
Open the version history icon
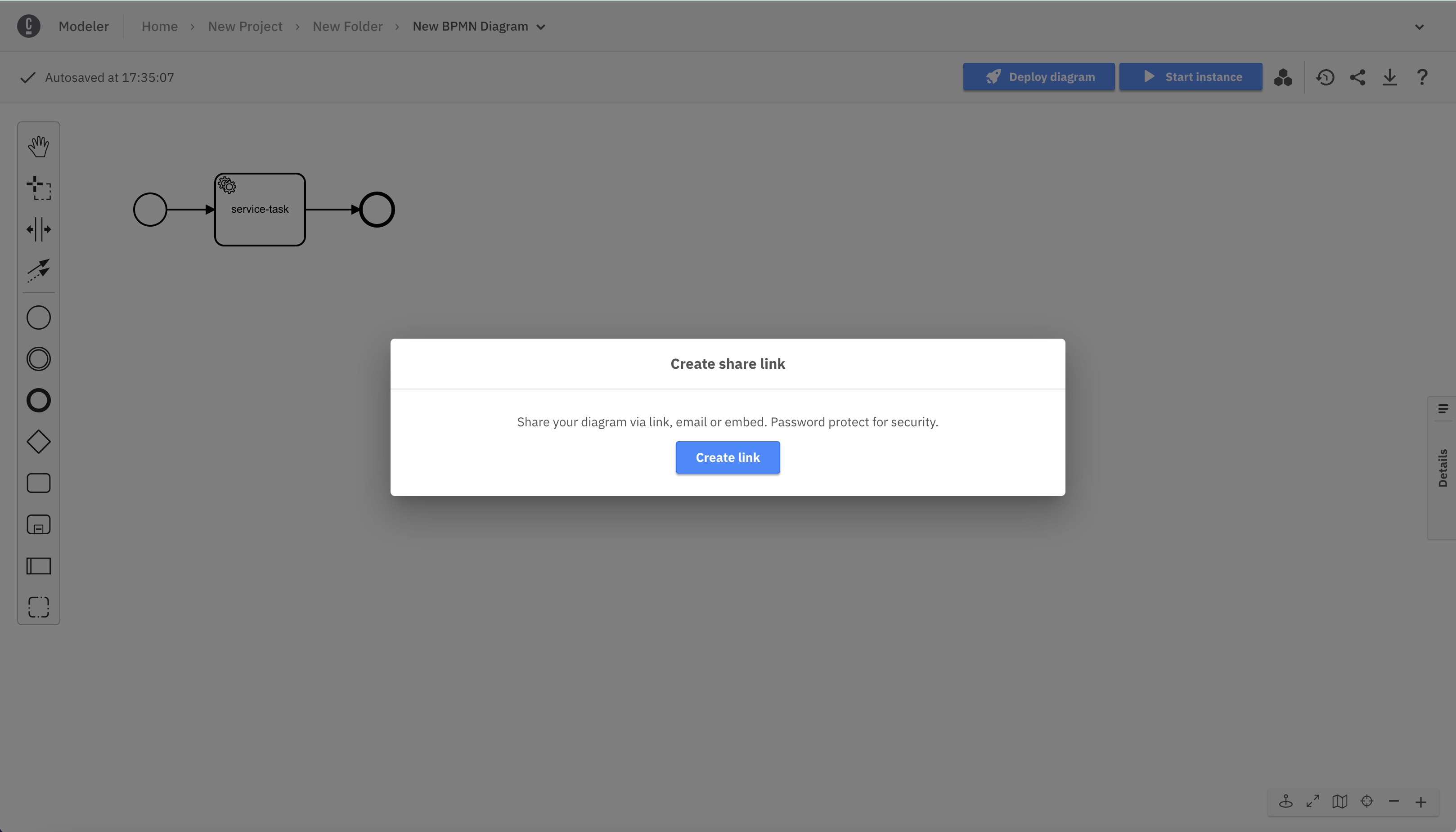pyautogui.click(x=1325, y=77)
